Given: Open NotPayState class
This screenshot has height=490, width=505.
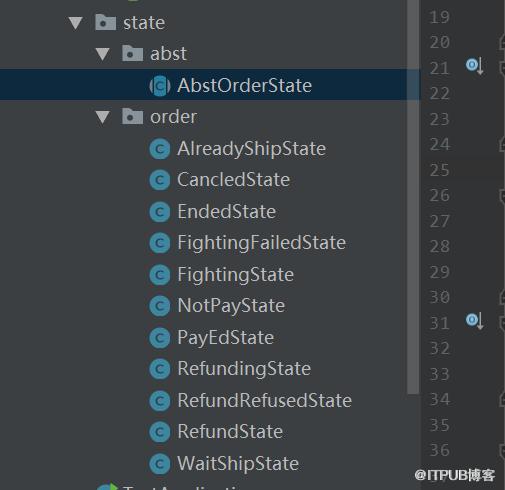Looking at the screenshot, I should pyautogui.click(x=231, y=306).
